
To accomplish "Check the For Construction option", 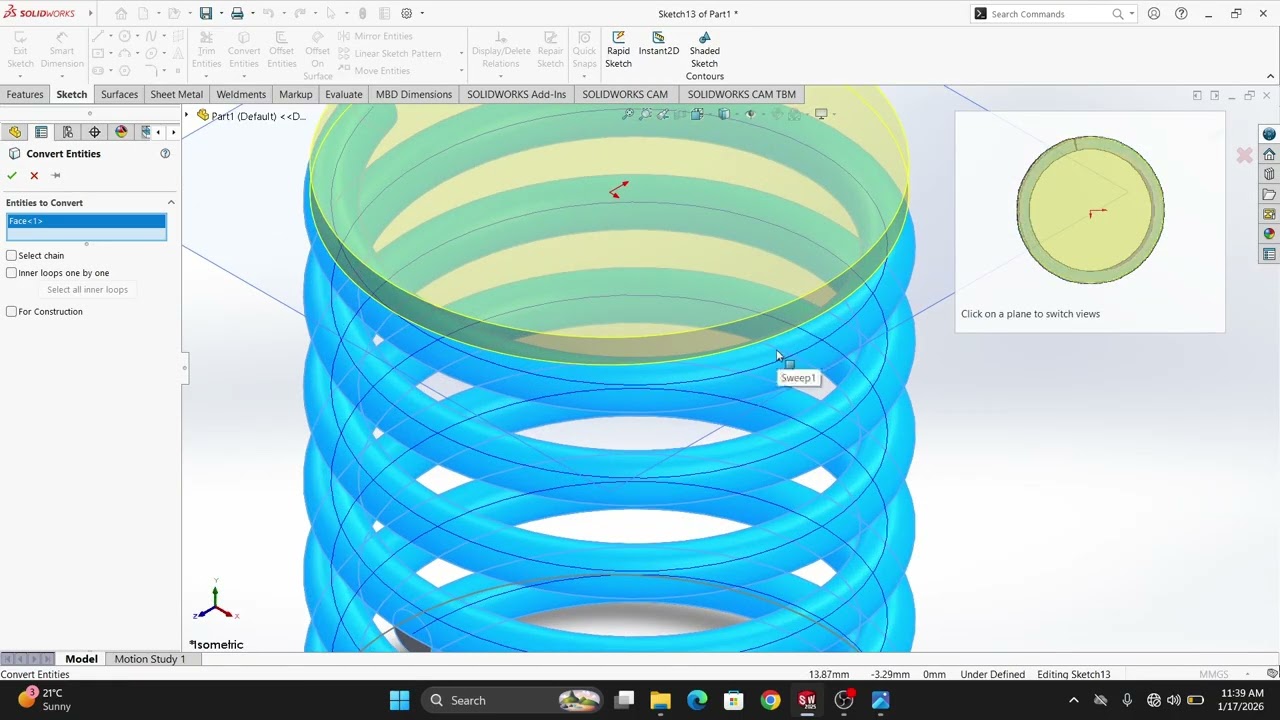I will point(12,311).
